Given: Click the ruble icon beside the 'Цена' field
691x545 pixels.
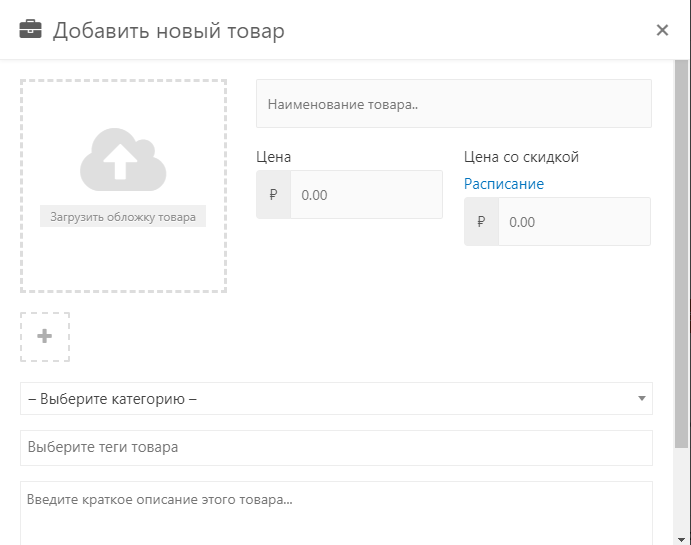Looking at the screenshot, I should coord(274,195).
